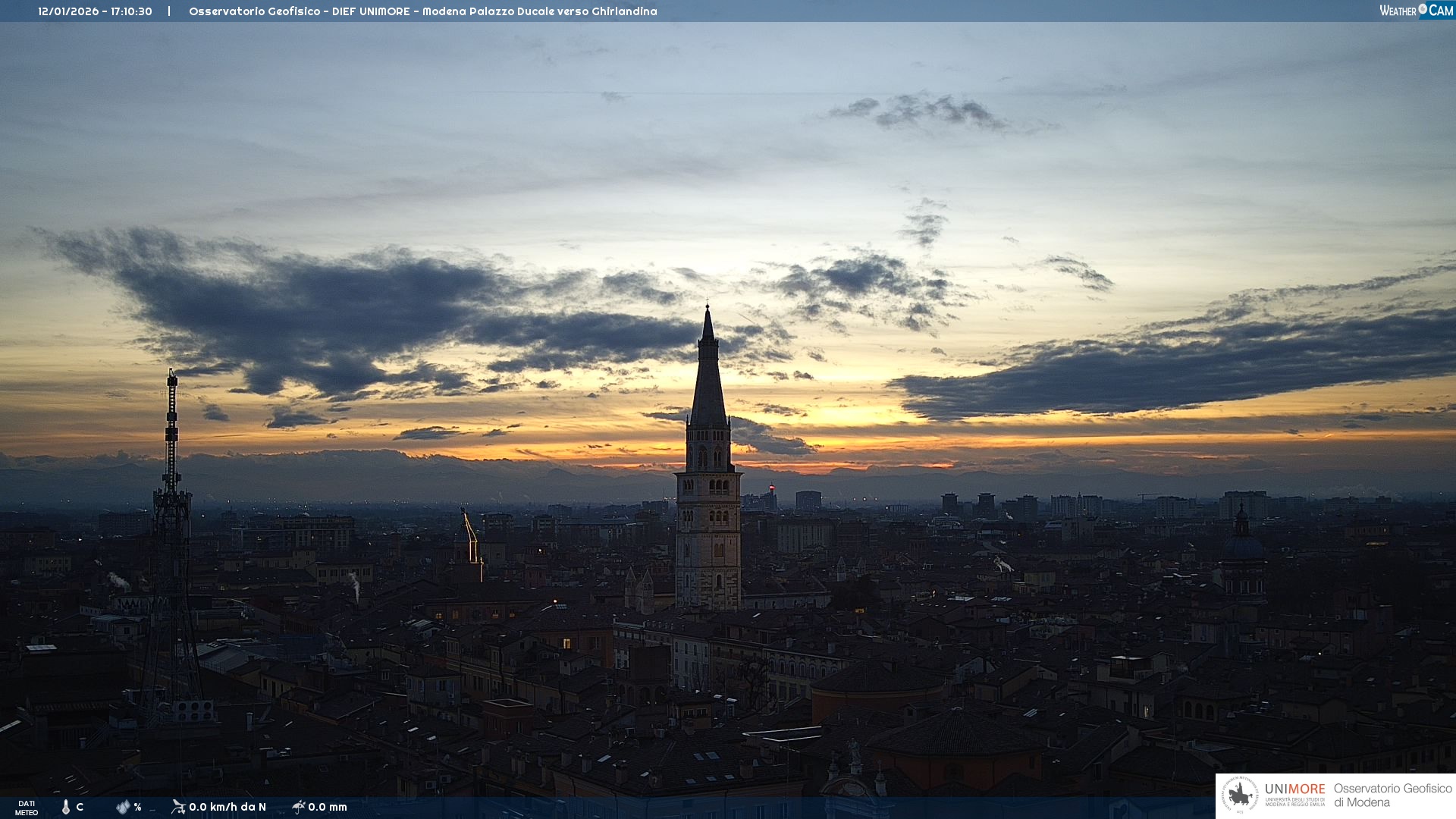
Task: Click the humidity percent symbol
Action: (x=138, y=808)
